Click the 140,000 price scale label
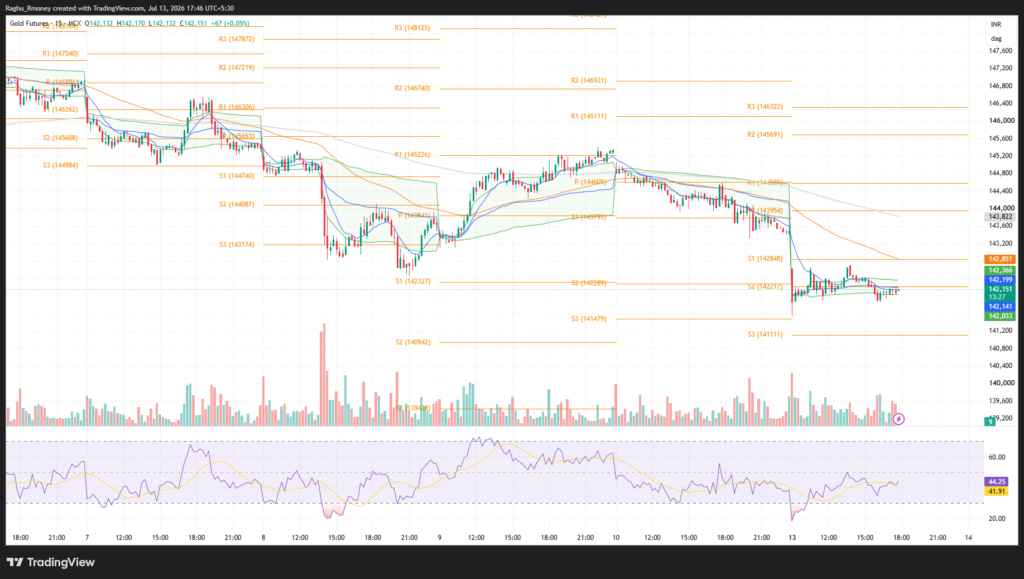Image resolution: width=1024 pixels, height=579 pixels. click(1001, 383)
